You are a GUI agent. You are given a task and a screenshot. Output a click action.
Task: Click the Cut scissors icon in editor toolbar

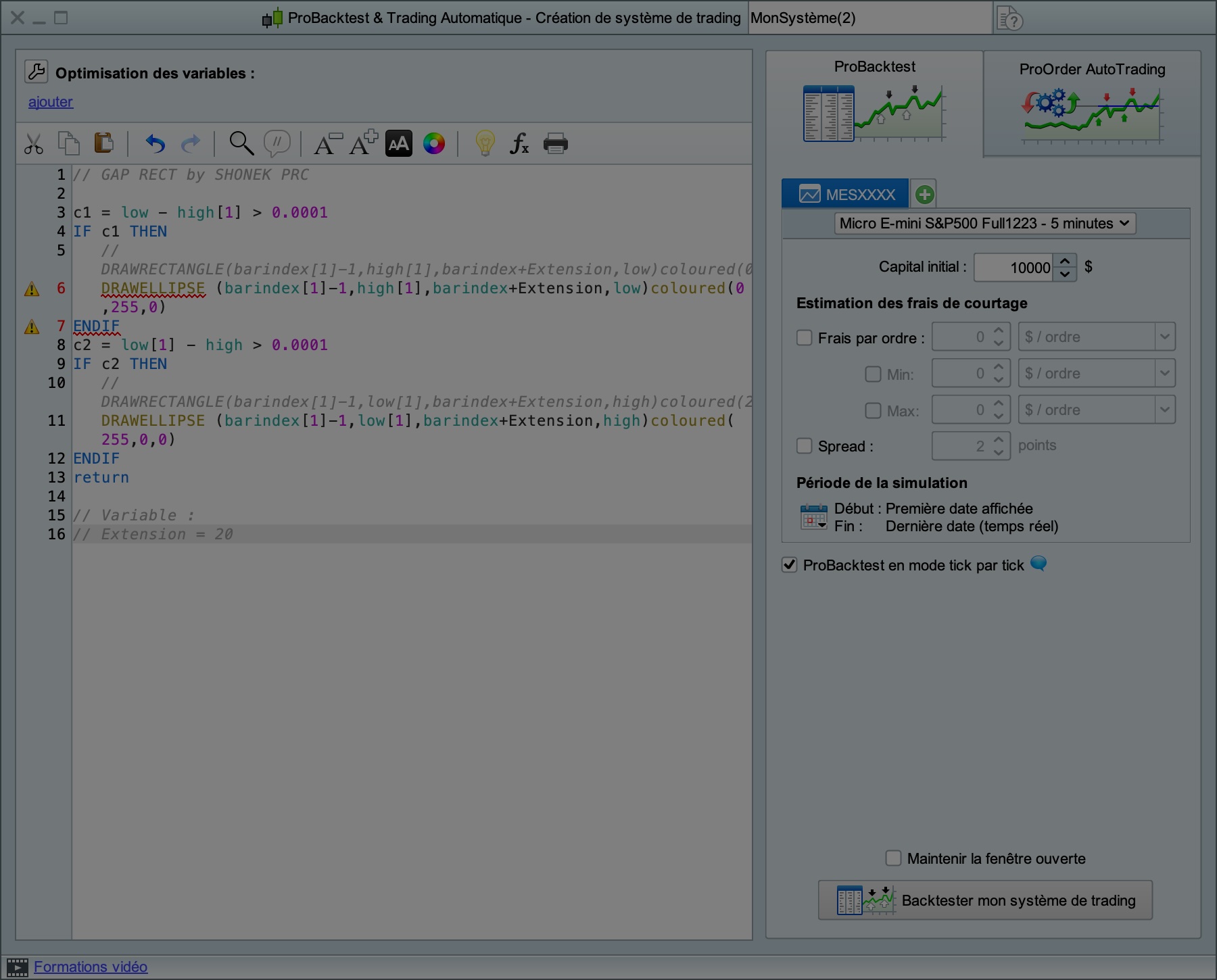pyautogui.click(x=33, y=144)
